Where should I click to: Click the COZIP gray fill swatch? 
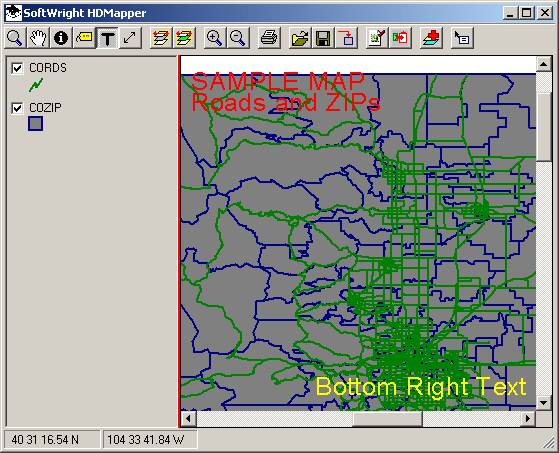pyautogui.click(x=36, y=124)
